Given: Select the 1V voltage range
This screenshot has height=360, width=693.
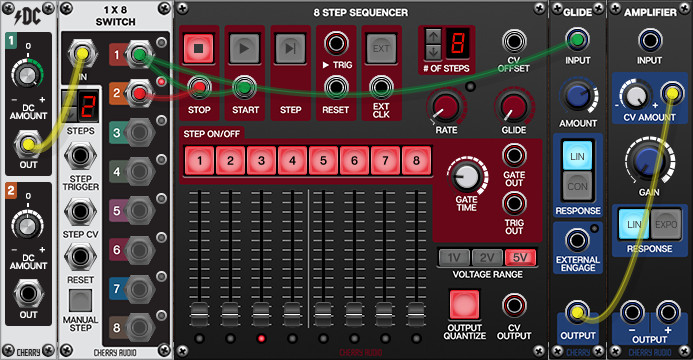Looking at the screenshot, I should (454, 258).
